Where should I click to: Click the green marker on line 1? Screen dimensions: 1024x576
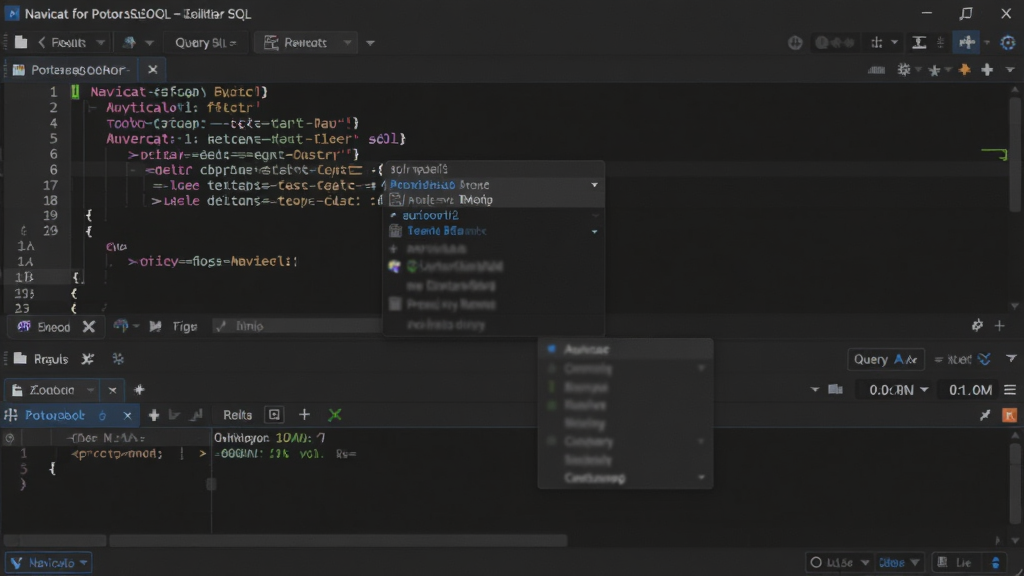75,92
